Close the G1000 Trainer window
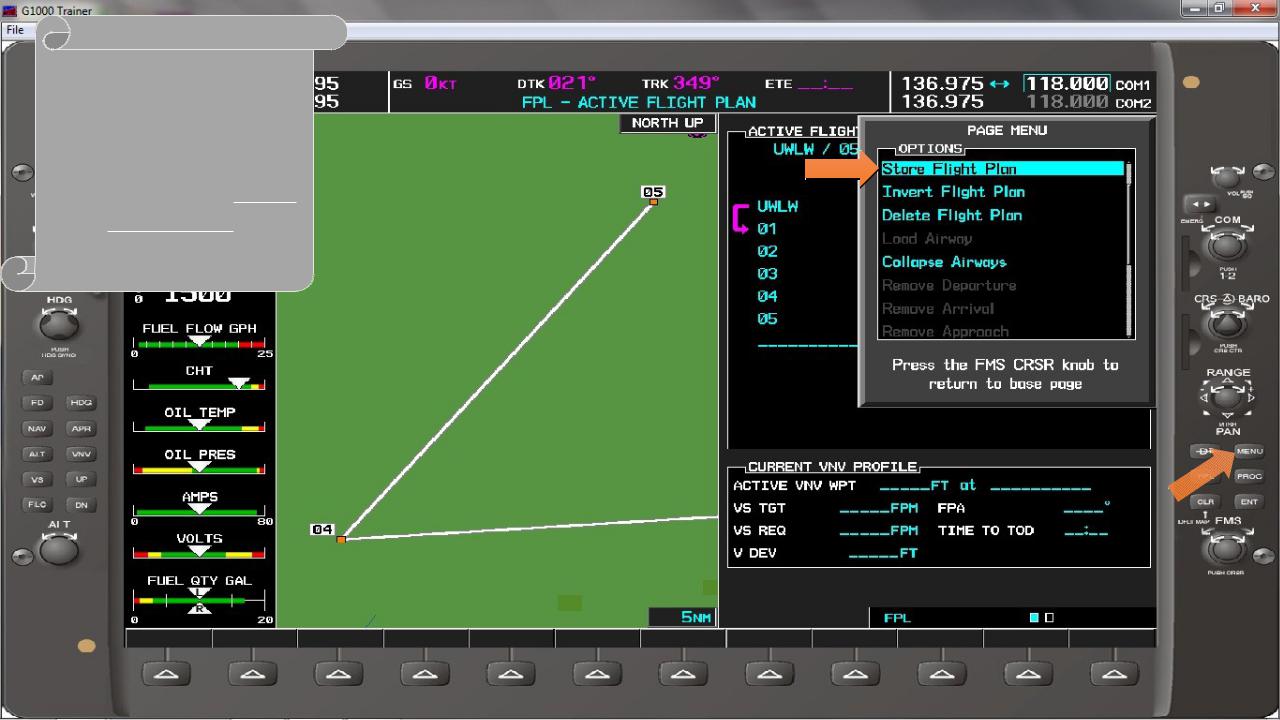1280x720 pixels. [x=1255, y=8]
